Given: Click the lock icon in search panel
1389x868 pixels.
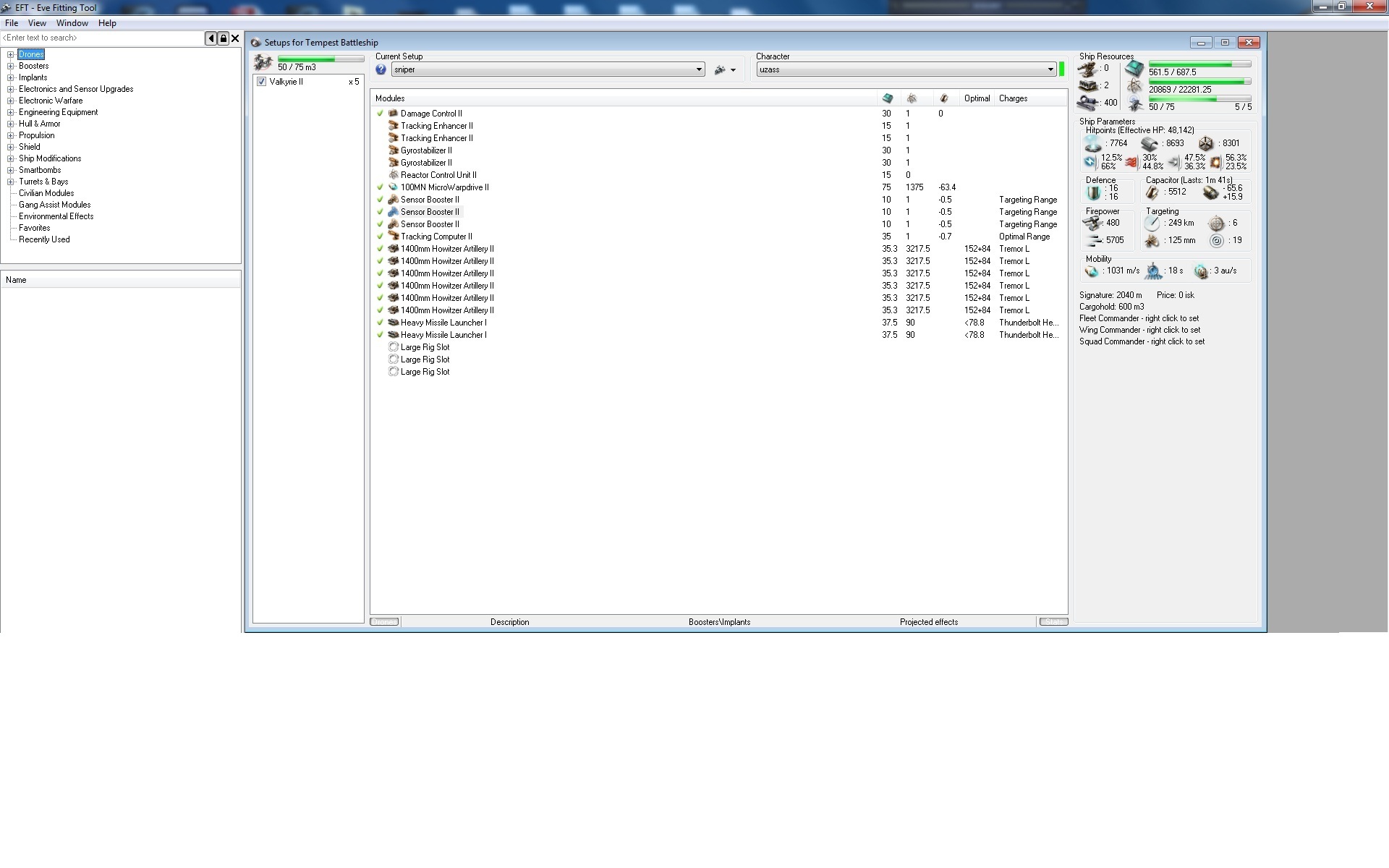Looking at the screenshot, I should pos(223,38).
